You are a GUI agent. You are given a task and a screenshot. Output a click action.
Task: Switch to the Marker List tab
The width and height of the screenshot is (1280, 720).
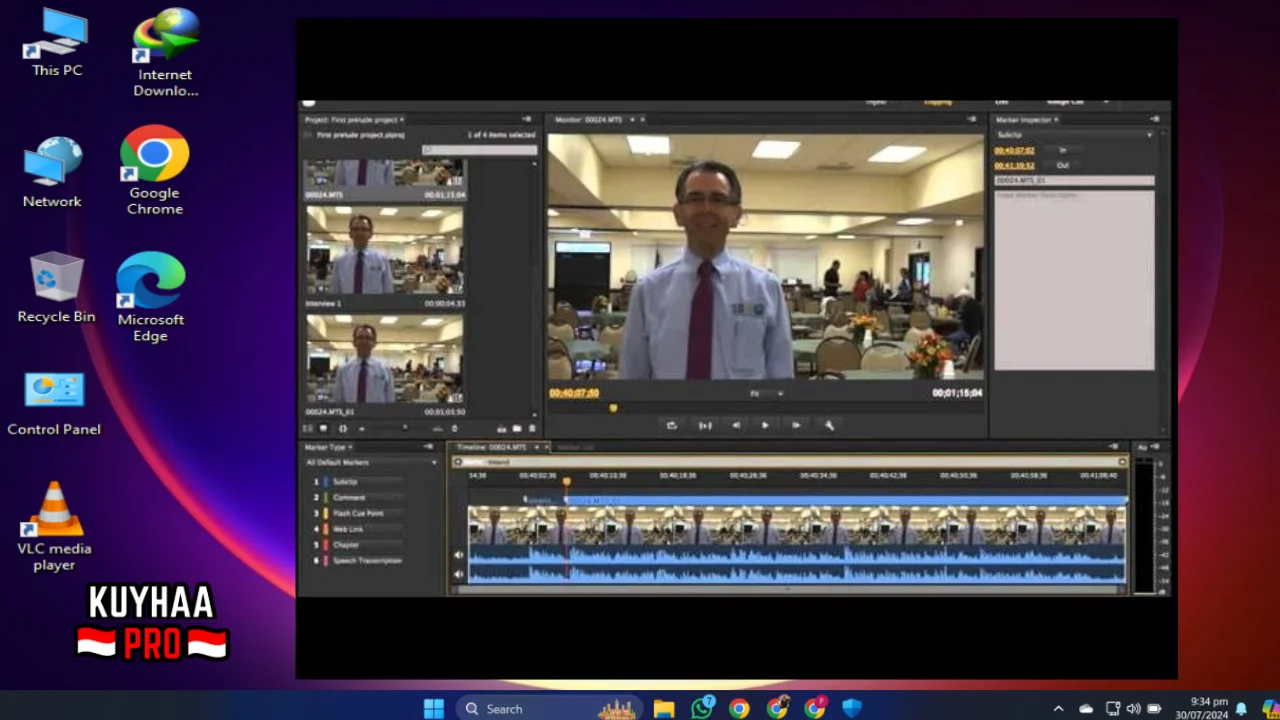coord(575,447)
